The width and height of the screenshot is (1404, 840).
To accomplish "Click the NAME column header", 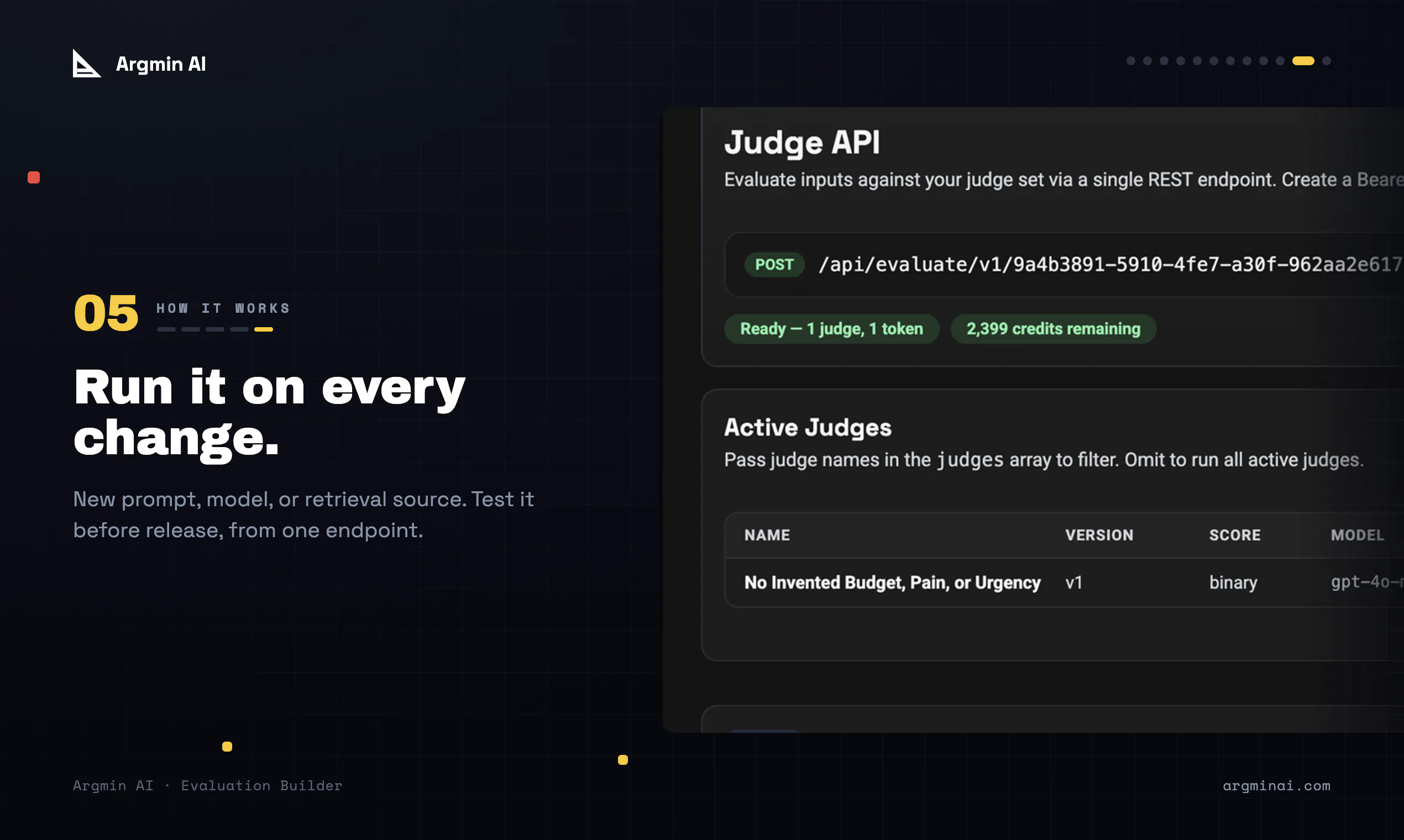I will pos(767,535).
